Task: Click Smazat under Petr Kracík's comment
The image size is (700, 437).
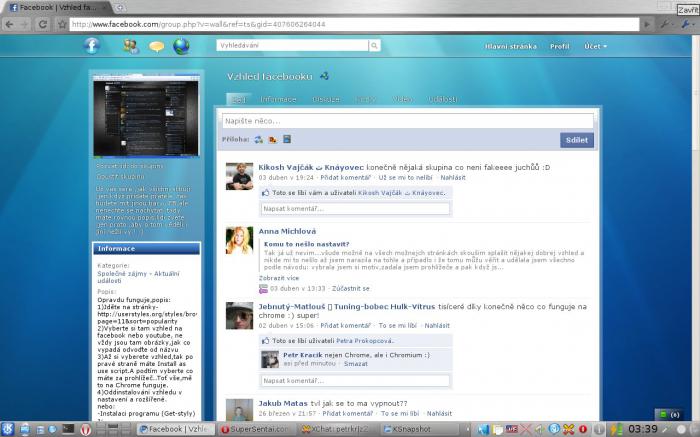Action: pyautogui.click(x=355, y=363)
